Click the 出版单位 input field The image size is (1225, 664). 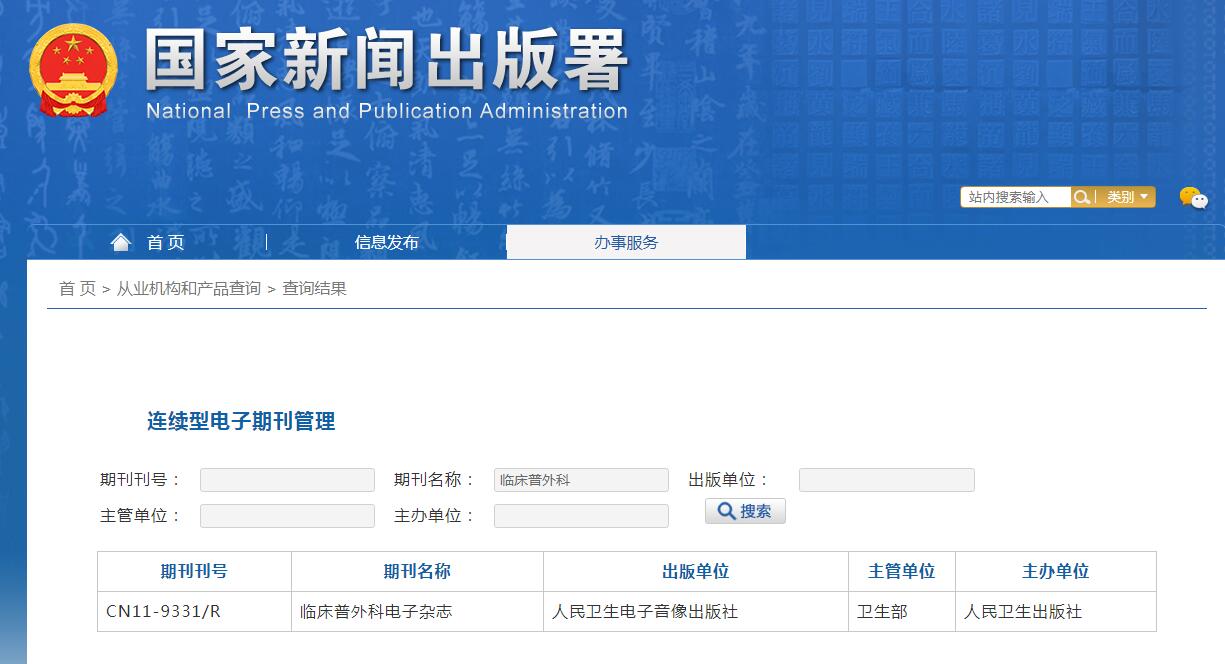[886, 479]
